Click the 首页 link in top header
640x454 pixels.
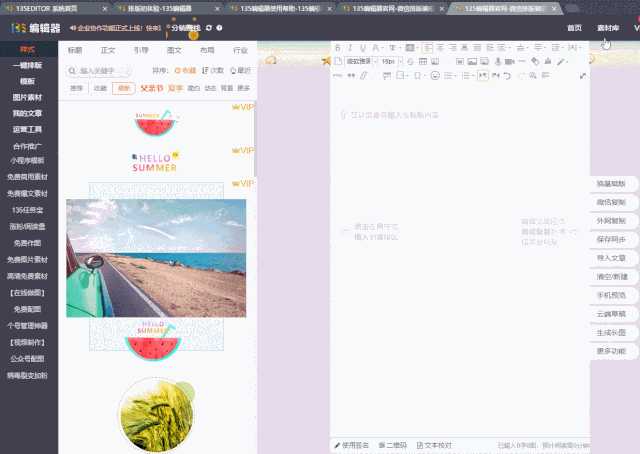(574, 28)
